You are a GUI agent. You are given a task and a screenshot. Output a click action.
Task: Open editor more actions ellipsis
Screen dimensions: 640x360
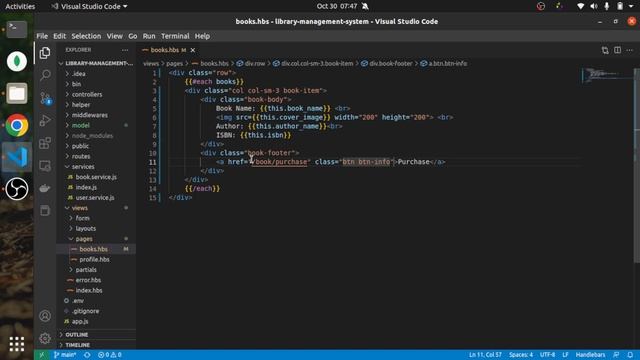click(x=630, y=50)
